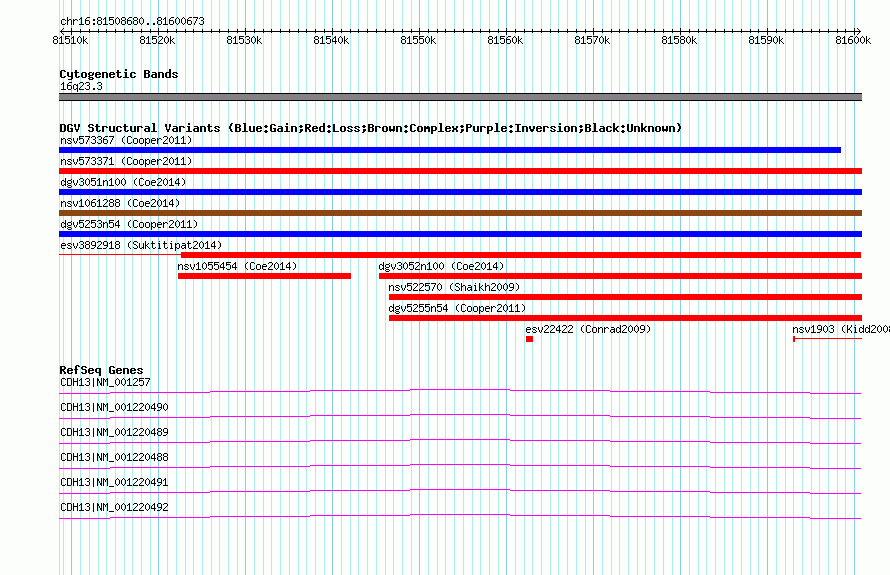Screen dimensions: 890x575
Task: Click the small red esv22422 variant square
Action: coord(529,339)
